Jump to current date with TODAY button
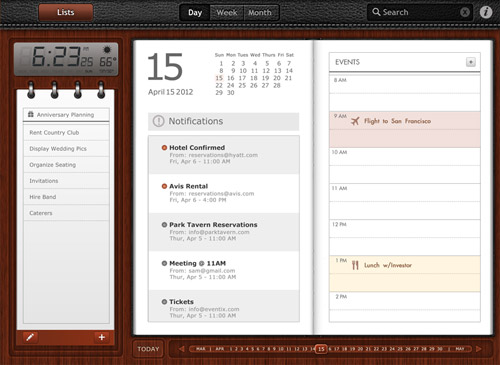The image size is (500, 365). click(x=148, y=349)
